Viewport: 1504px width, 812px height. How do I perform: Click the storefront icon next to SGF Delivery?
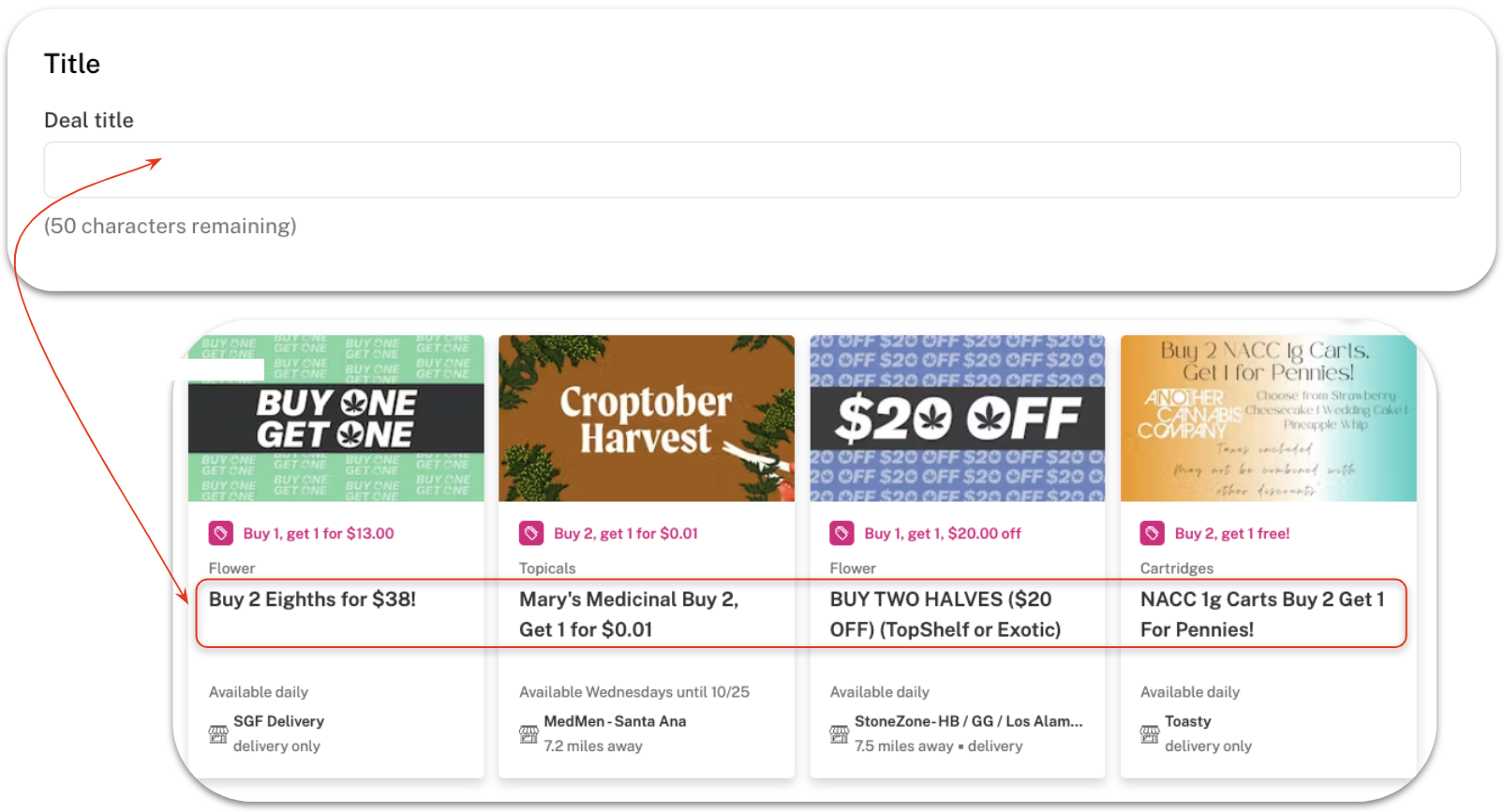coord(218,733)
